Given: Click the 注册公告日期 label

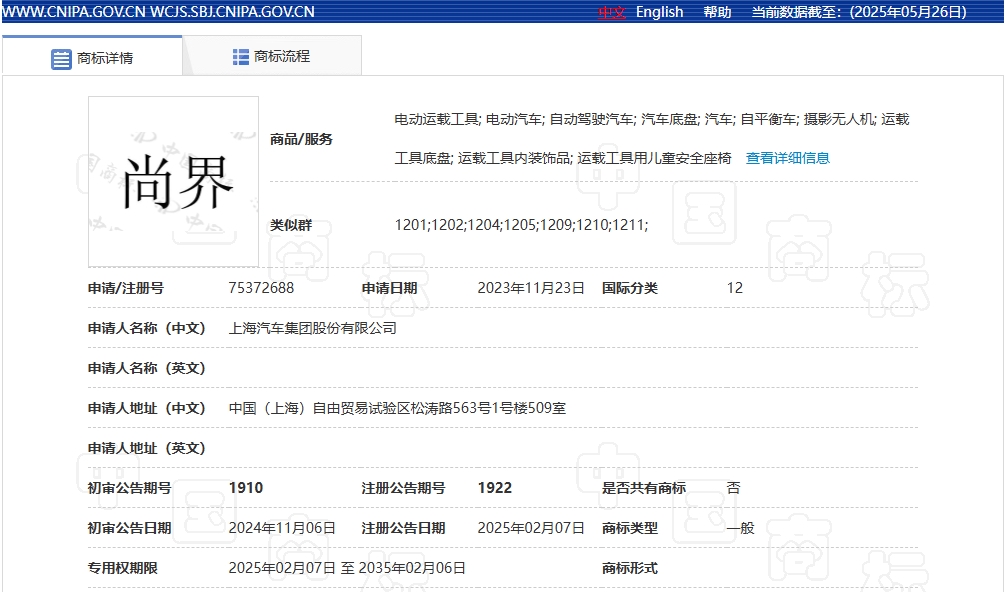Looking at the screenshot, I should click(403, 528).
